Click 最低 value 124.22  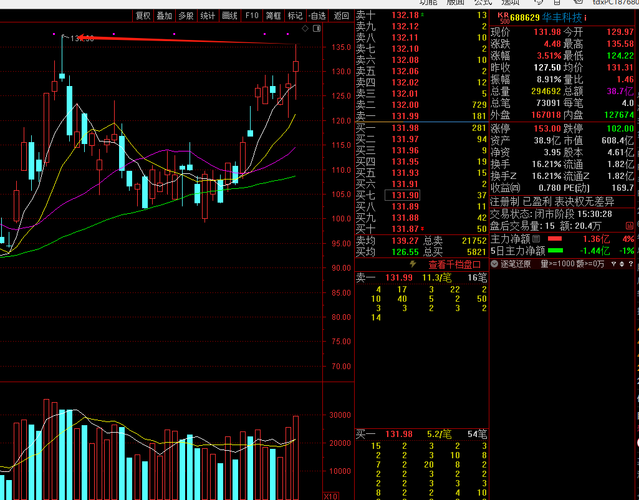(x=620, y=55)
